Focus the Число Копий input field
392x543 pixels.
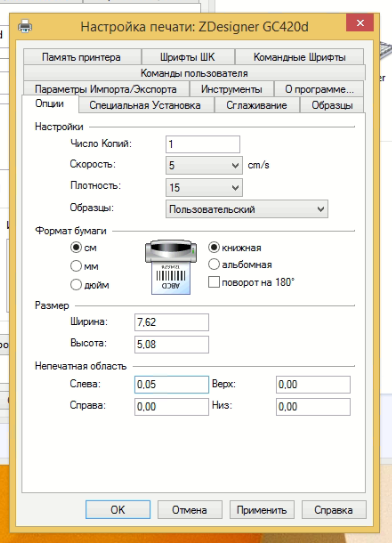(203, 144)
